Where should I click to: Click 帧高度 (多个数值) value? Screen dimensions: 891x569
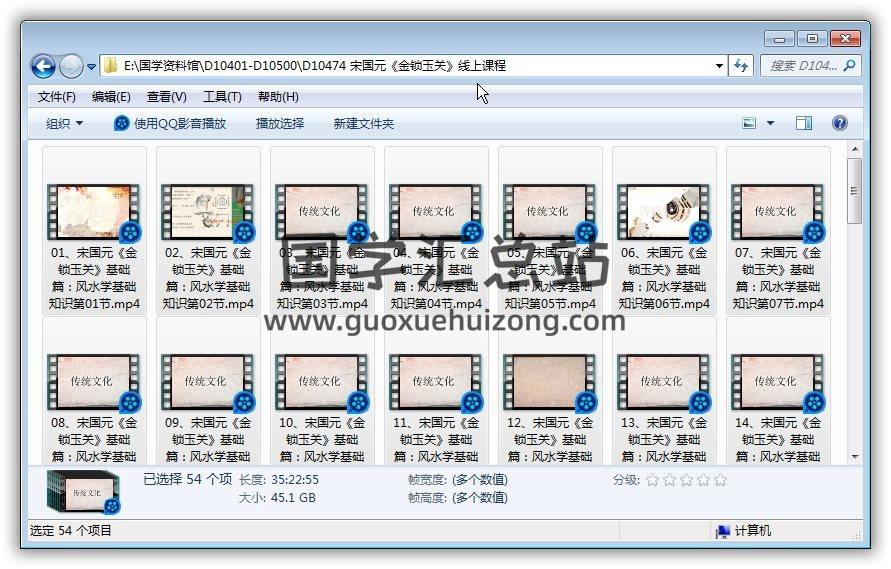point(480,498)
